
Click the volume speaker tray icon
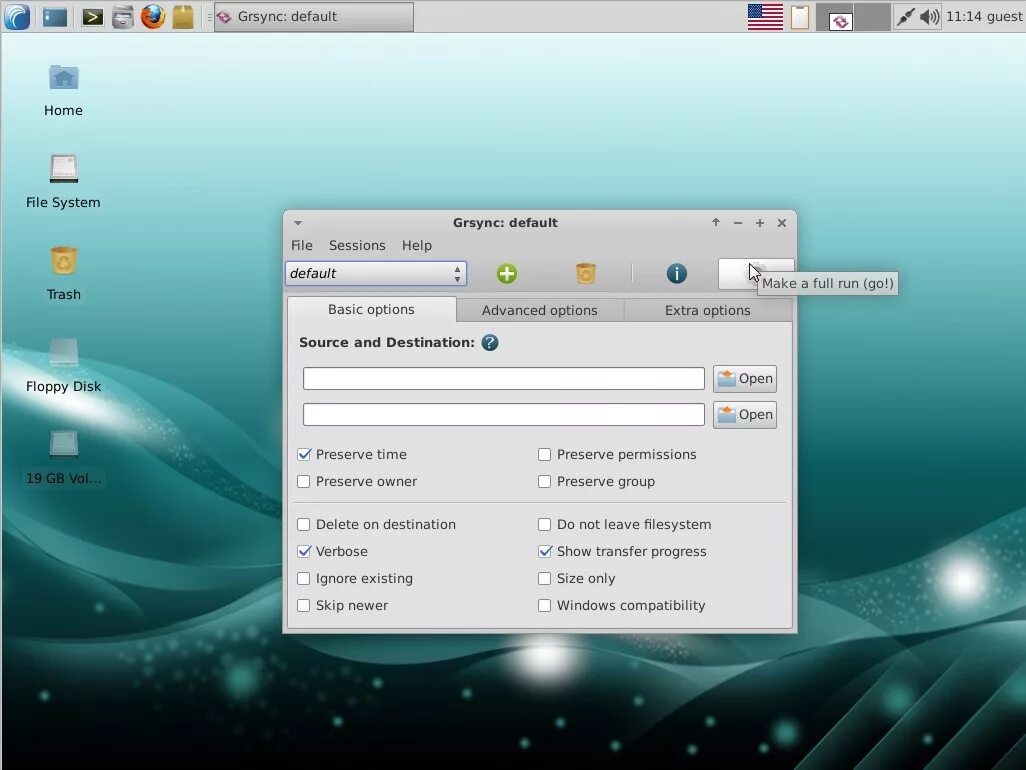929,16
